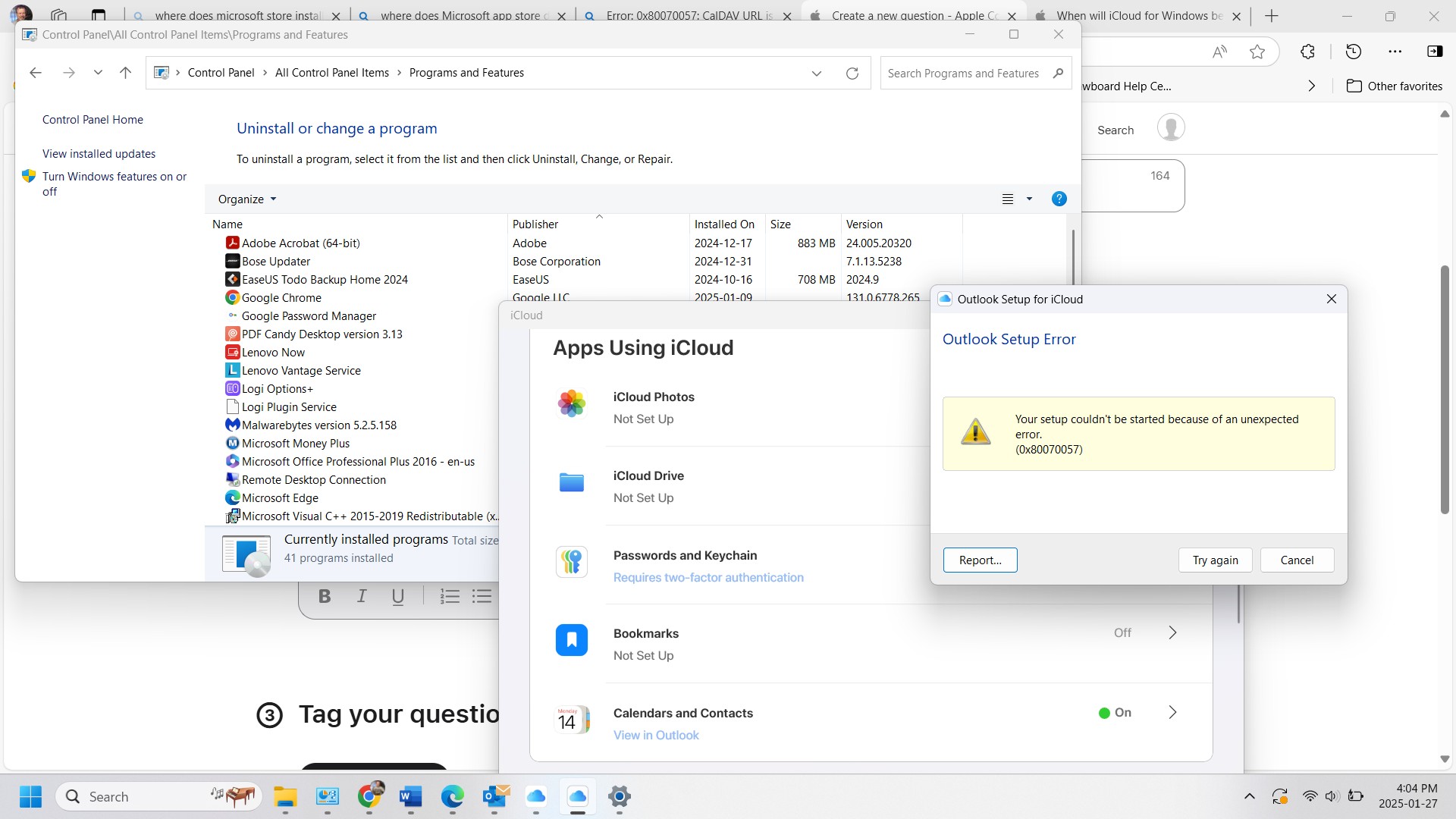This screenshot has width=1456, height=819.
Task: Sort list by Publisher column header
Action: 535,224
